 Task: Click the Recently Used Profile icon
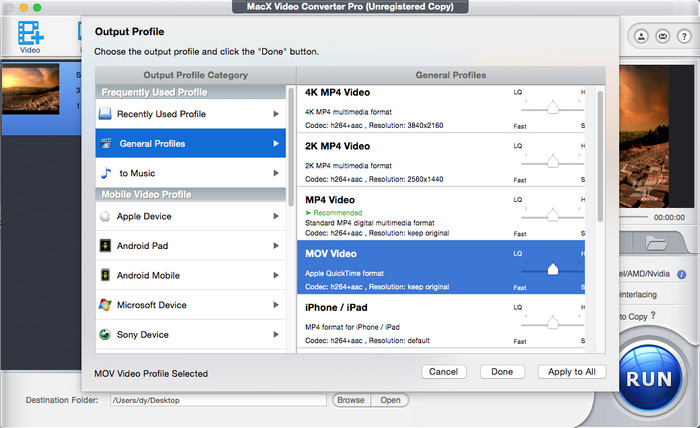tap(105, 113)
